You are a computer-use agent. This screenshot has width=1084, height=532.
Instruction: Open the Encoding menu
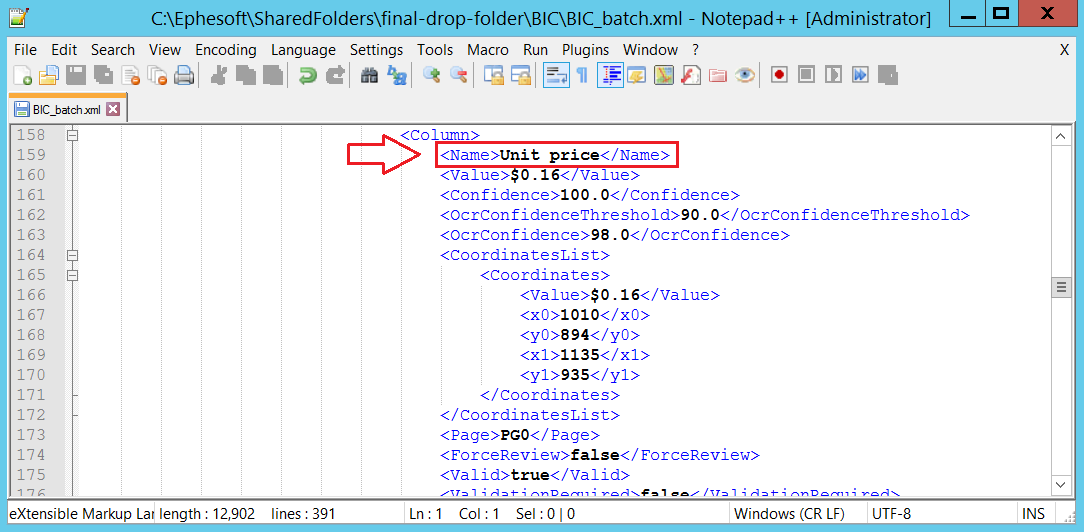pos(225,50)
